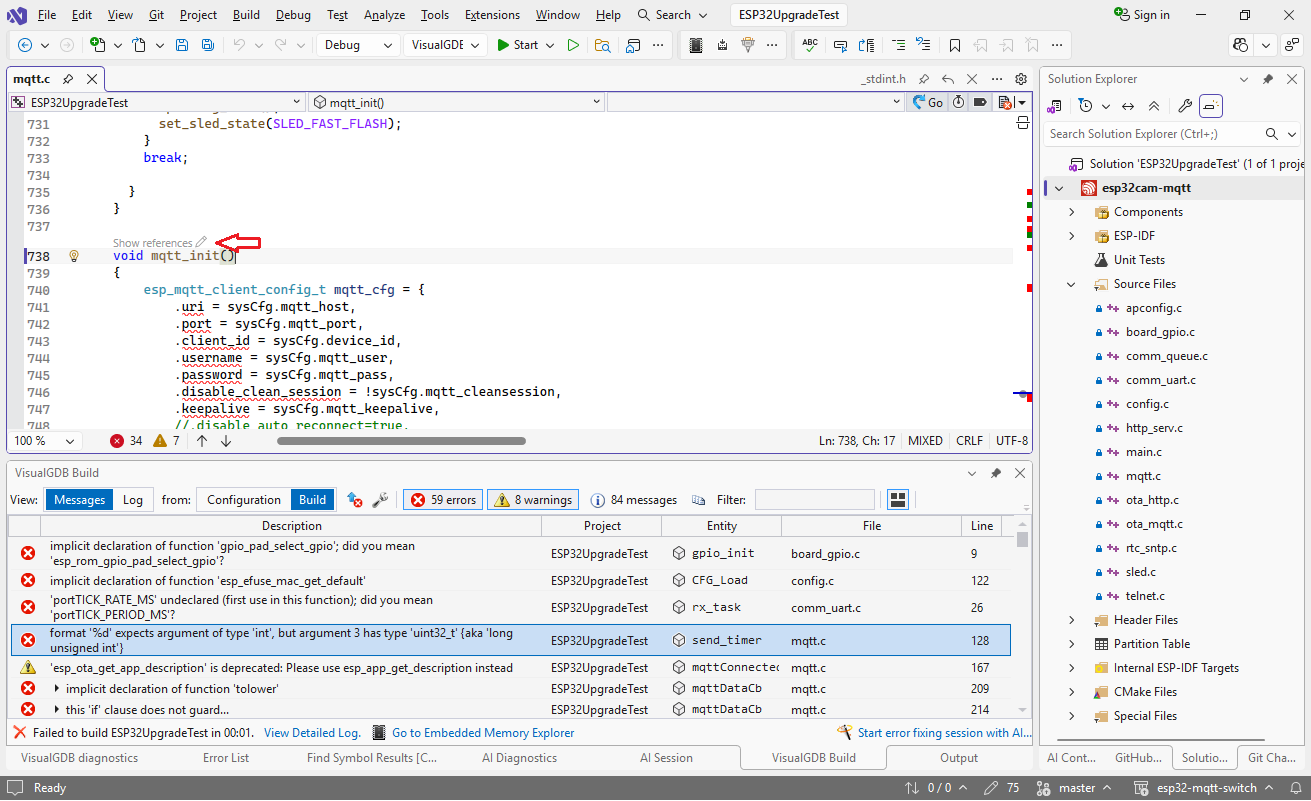Viewport: 1311px width, 801px height.
Task: Click the bookmark toolbar icon
Action: (955, 45)
